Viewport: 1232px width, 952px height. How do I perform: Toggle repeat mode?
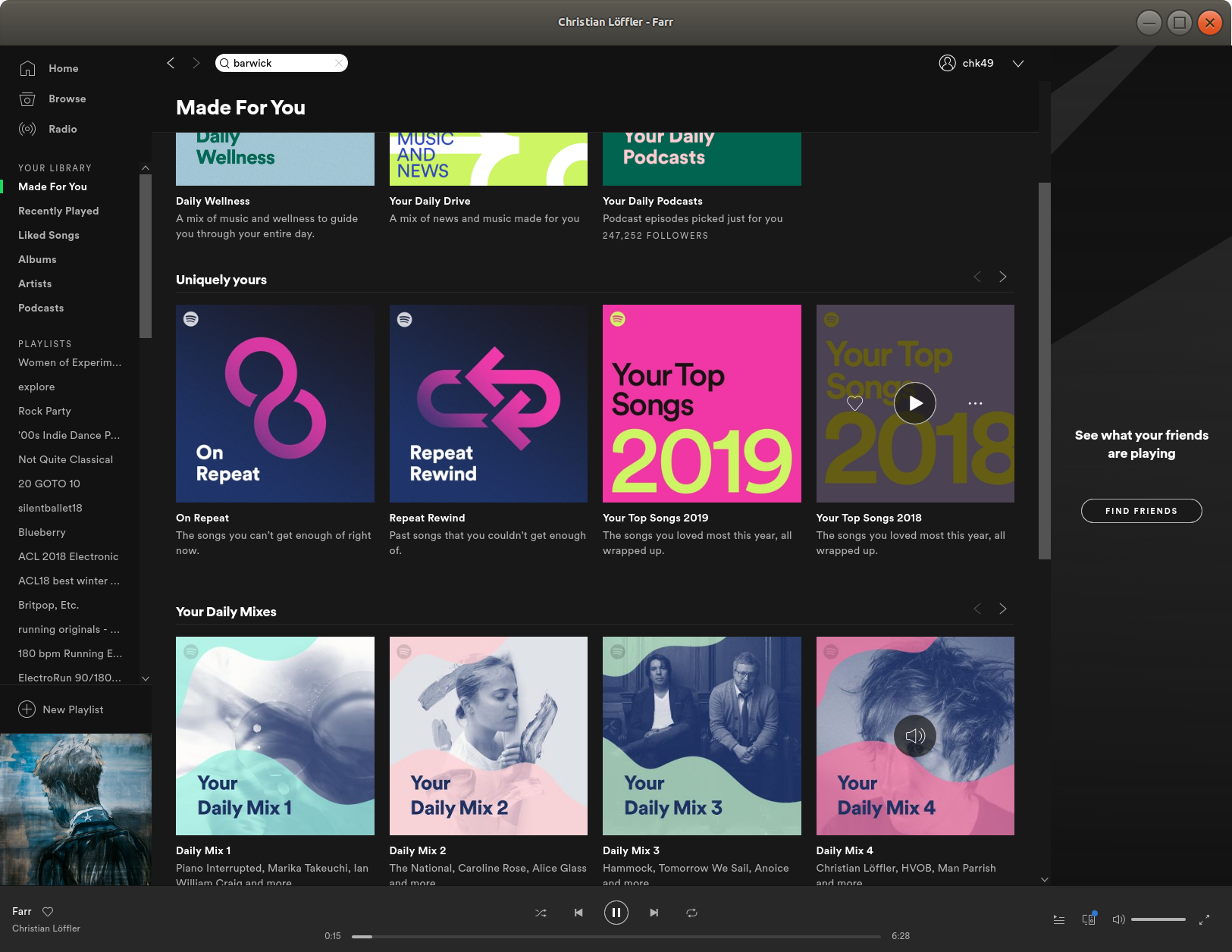(691, 913)
